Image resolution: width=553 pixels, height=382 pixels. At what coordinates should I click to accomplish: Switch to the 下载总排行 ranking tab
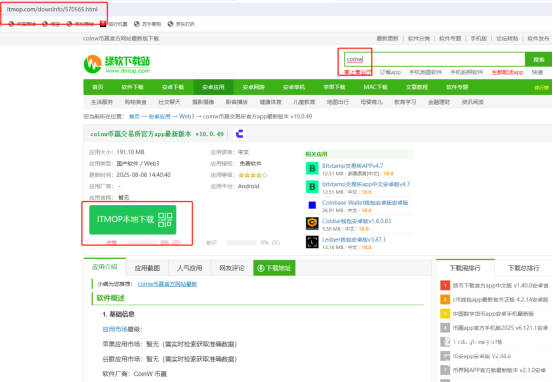(523, 268)
